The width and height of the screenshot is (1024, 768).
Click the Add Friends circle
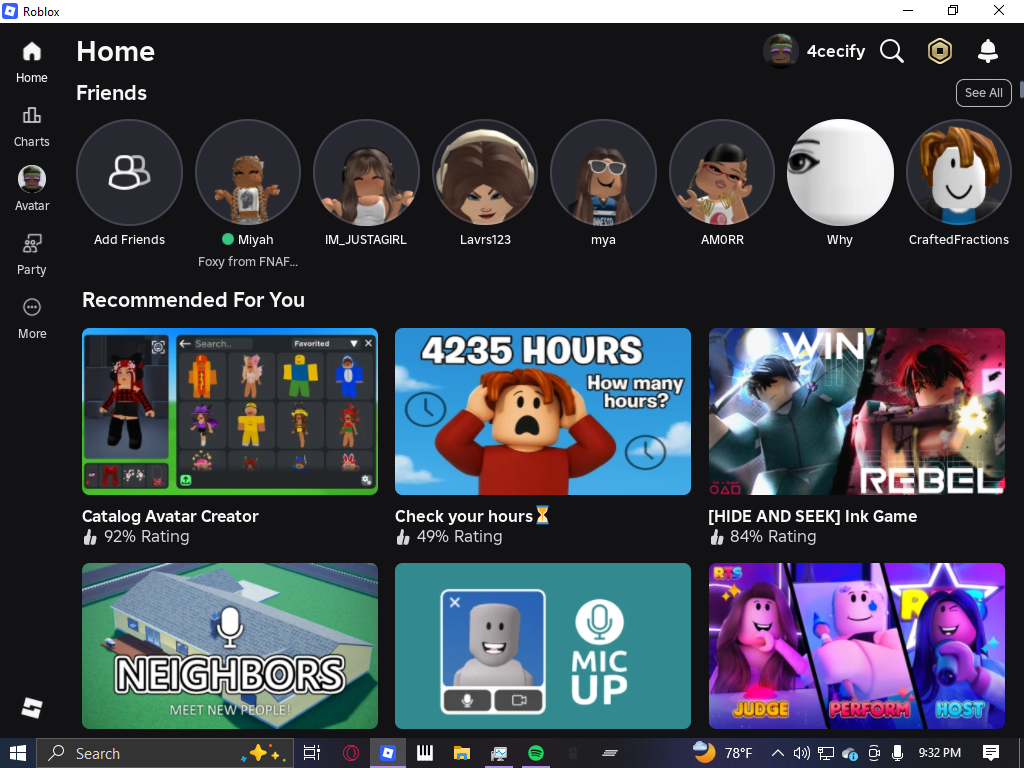point(129,172)
